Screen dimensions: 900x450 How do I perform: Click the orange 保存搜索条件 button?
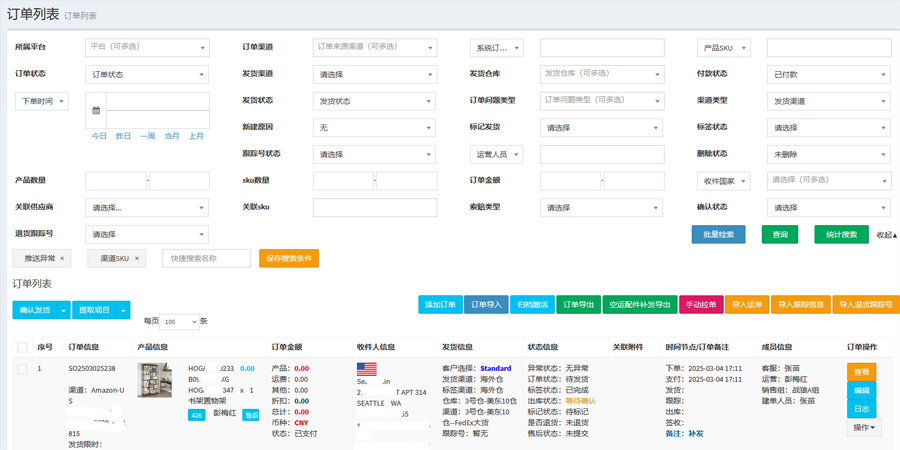(289, 258)
